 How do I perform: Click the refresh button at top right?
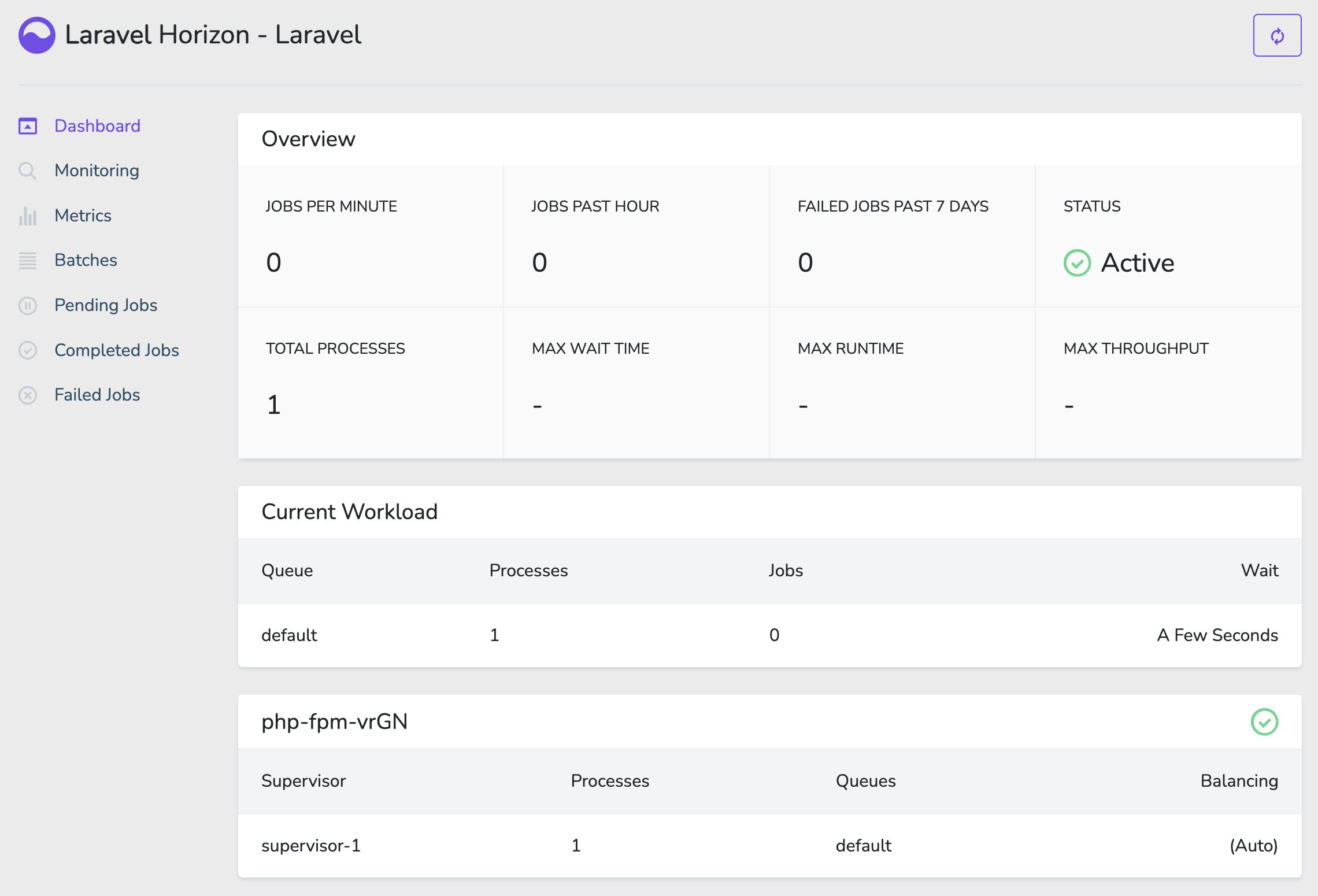[1277, 35]
